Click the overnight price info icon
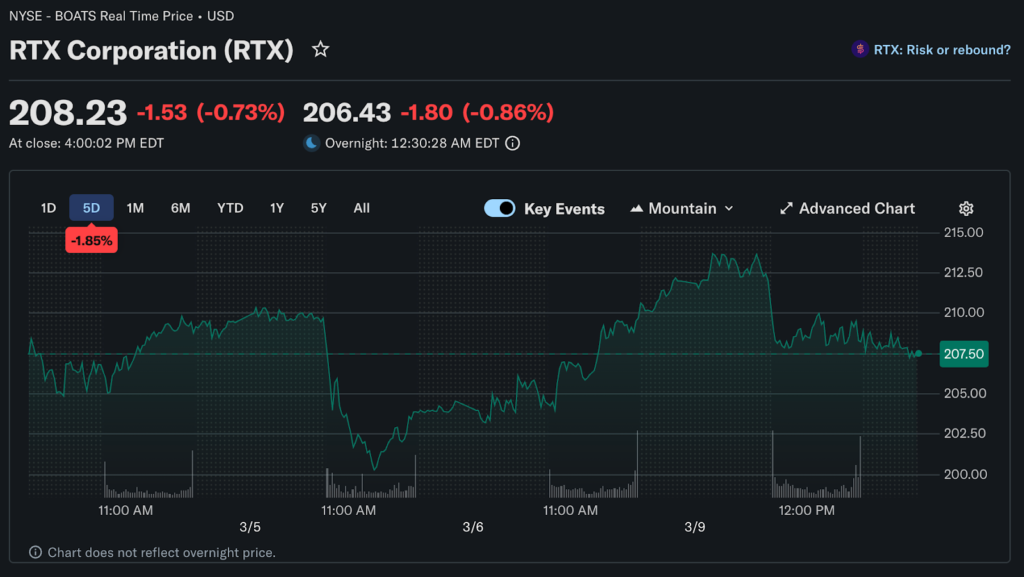The width and height of the screenshot is (1024, 577). pos(513,143)
